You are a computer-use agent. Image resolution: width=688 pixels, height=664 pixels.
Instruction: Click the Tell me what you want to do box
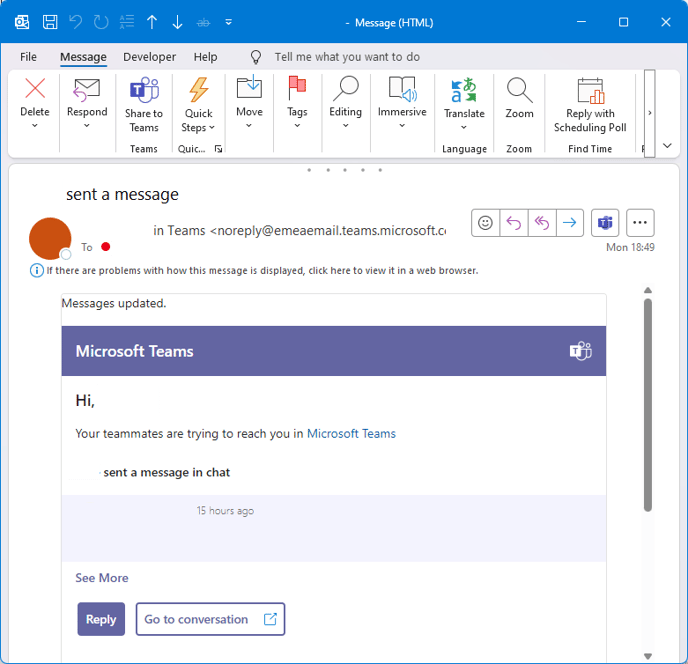pyautogui.click(x=347, y=57)
